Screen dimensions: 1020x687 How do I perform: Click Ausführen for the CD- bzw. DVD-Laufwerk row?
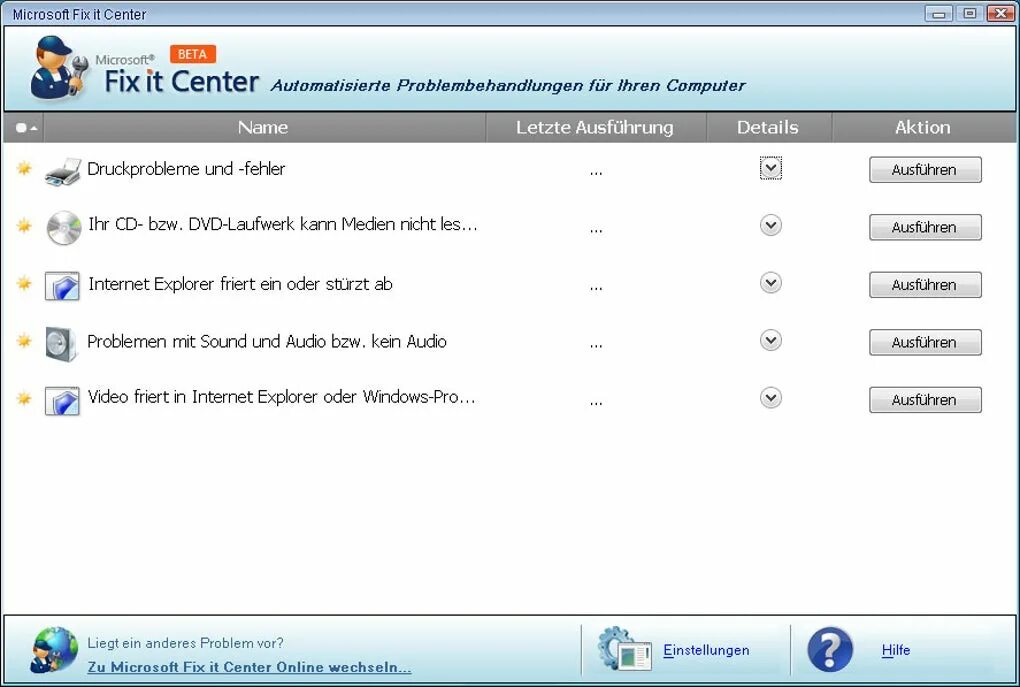[x=925, y=228]
